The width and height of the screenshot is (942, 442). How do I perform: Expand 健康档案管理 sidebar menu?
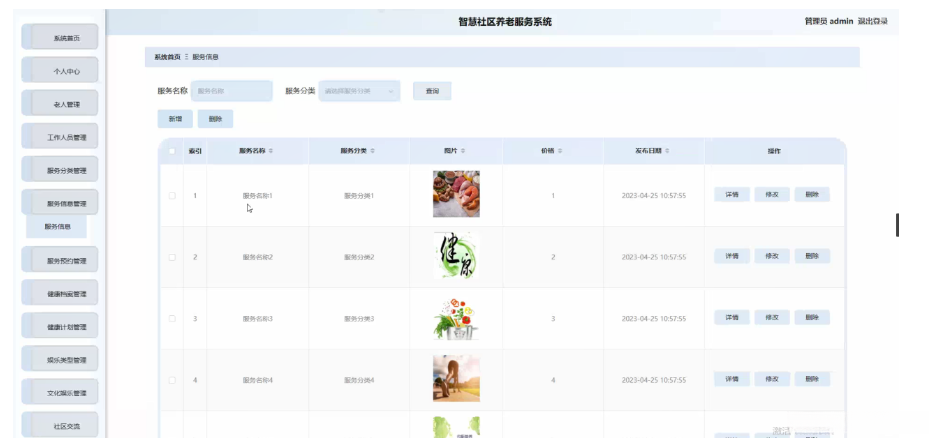pyautogui.click(x=60, y=294)
